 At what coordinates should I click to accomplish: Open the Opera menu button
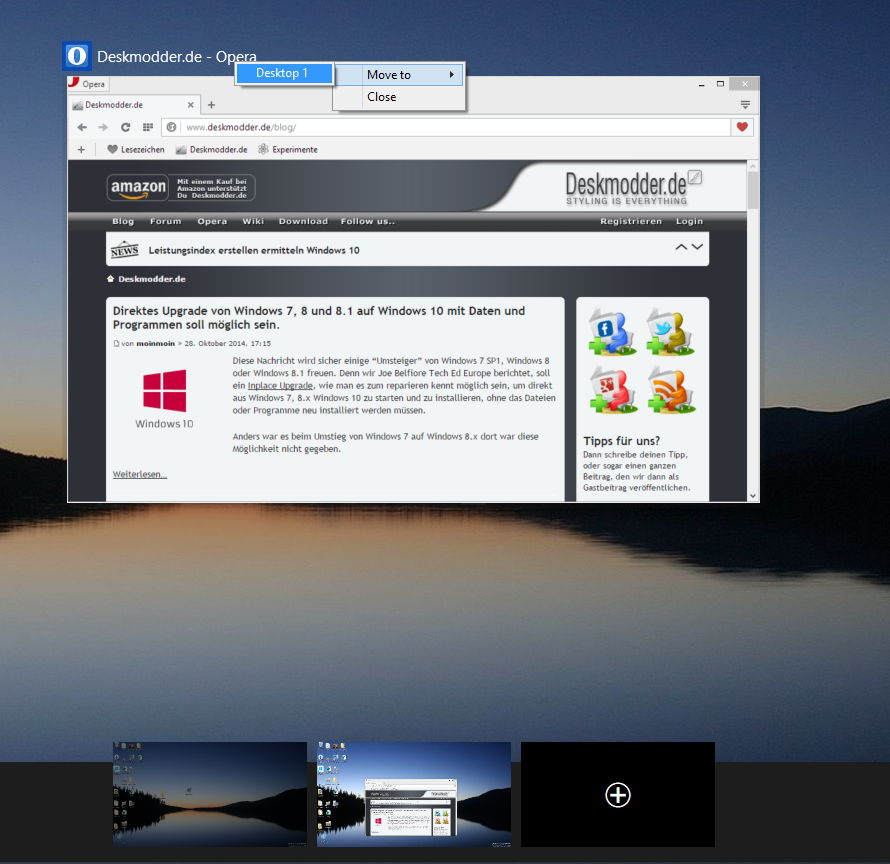pyautogui.click(x=88, y=84)
